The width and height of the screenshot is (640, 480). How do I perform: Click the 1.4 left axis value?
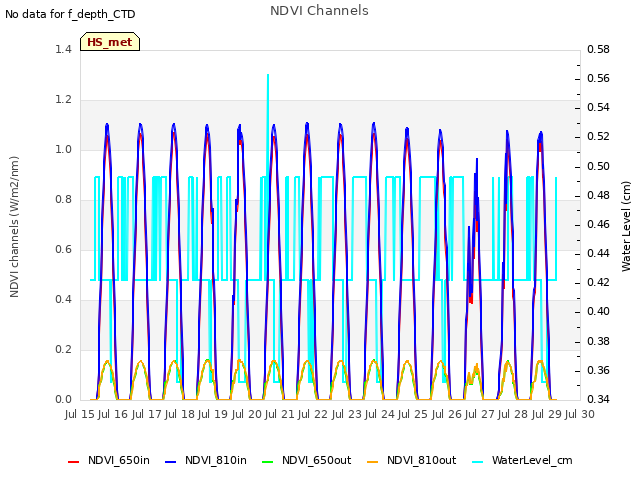(63, 49)
